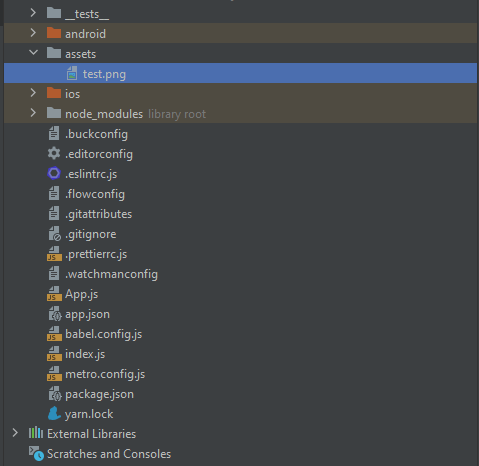The image size is (479, 466).
Task: Collapse the assets folder
Action: 33,52
